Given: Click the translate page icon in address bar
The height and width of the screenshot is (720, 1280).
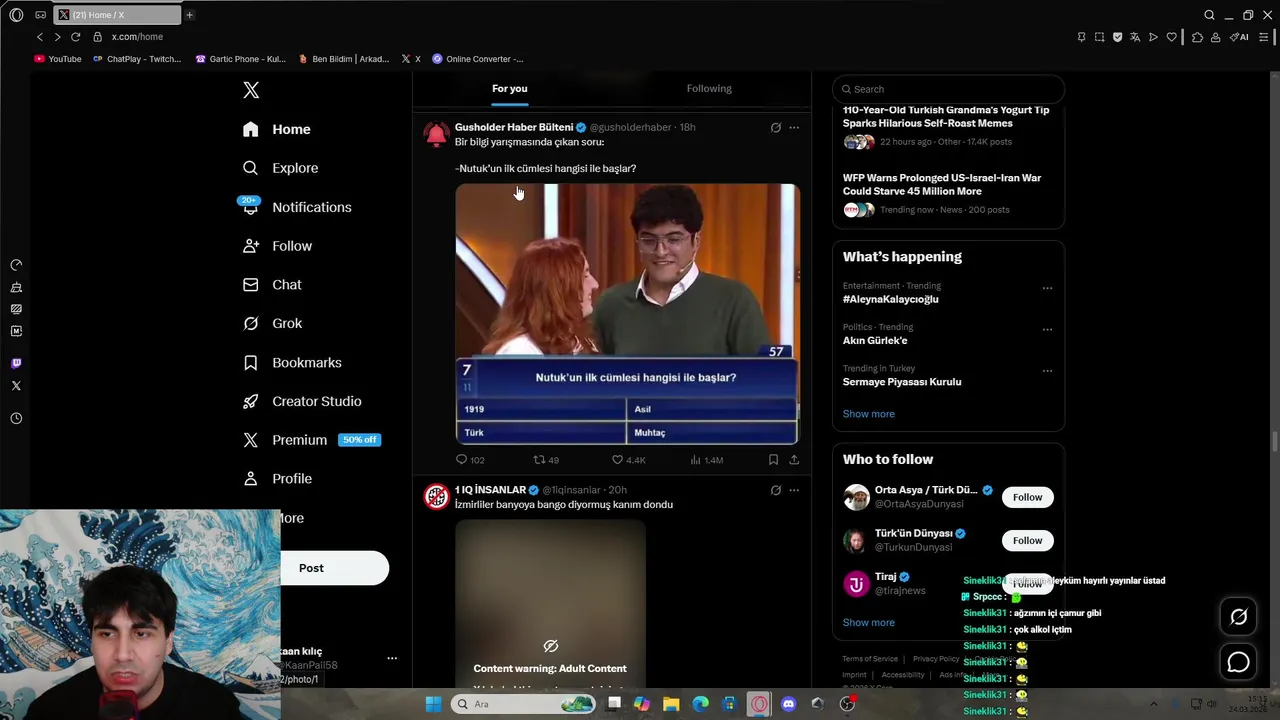Looking at the screenshot, I should tap(1135, 37).
